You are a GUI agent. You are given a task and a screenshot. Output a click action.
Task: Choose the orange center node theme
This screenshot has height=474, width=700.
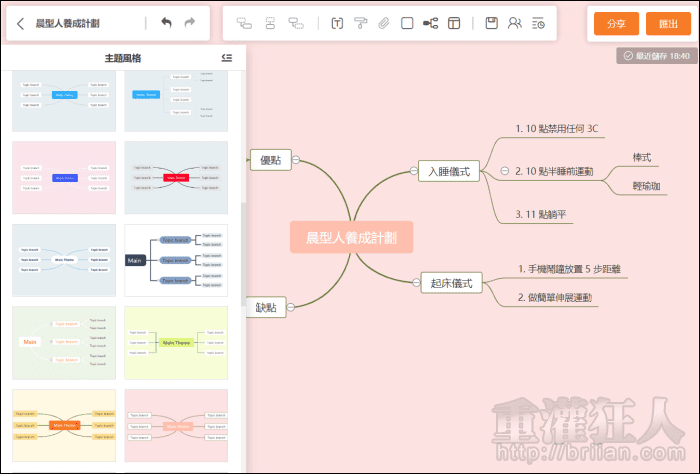(64, 424)
